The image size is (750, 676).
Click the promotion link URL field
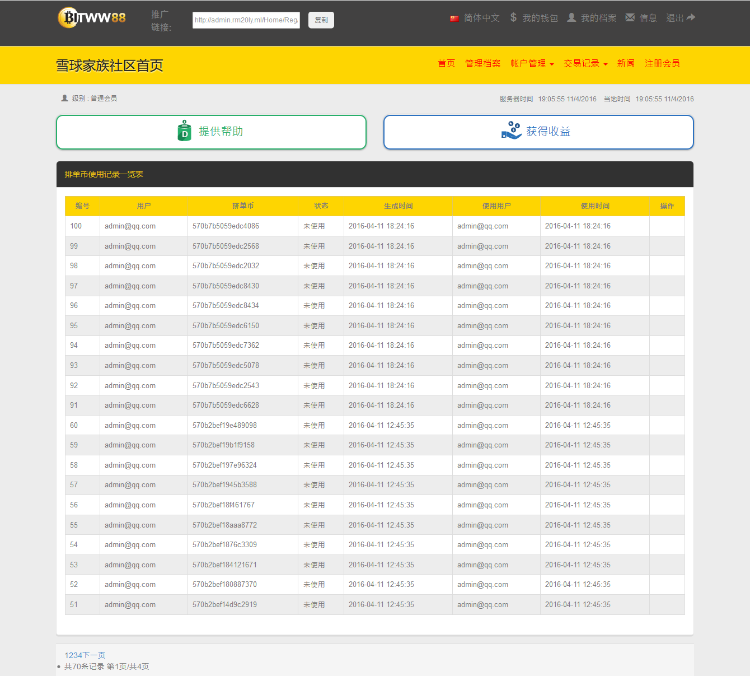246,20
